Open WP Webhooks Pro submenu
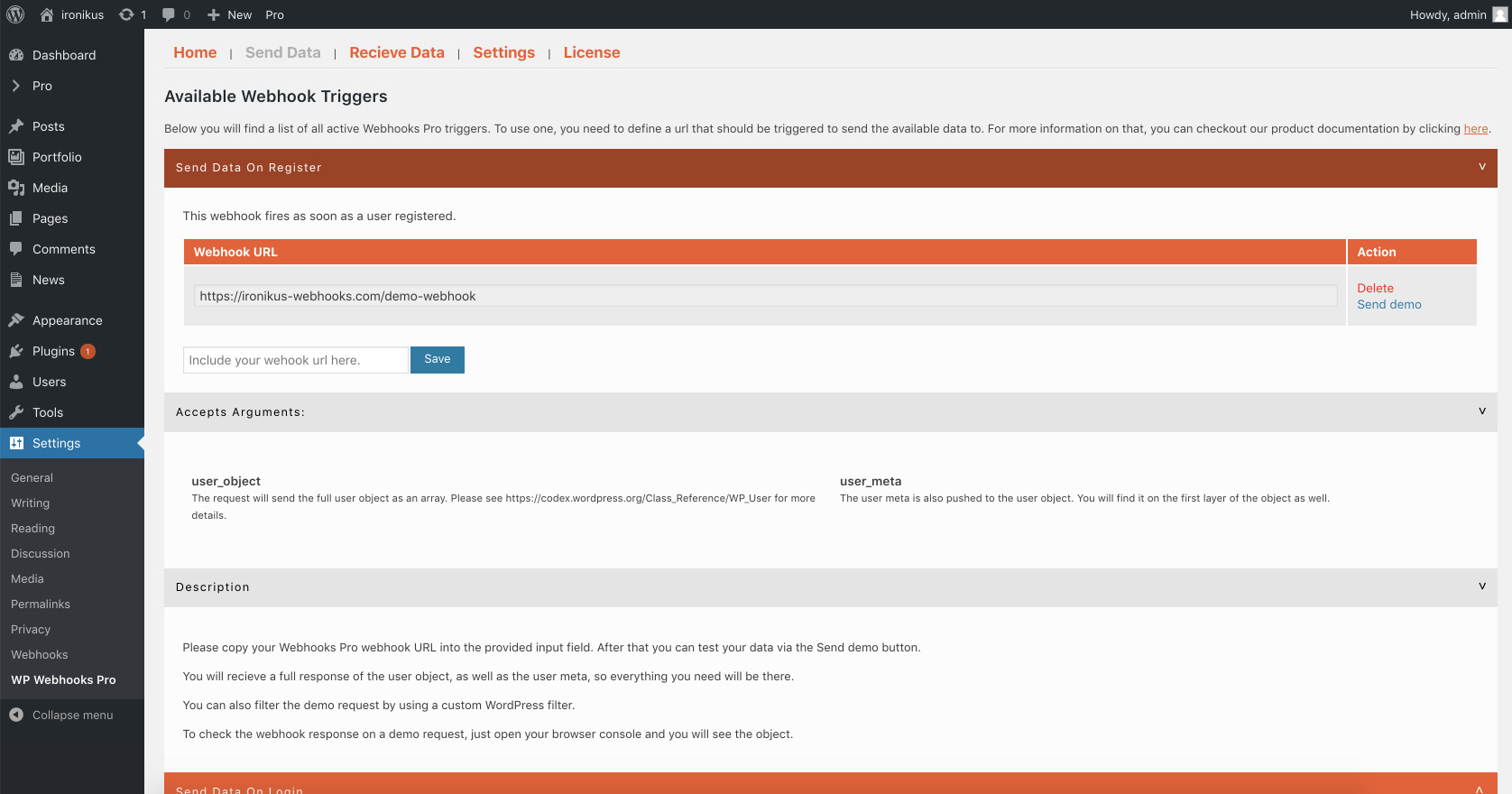1512x794 pixels. pos(63,679)
